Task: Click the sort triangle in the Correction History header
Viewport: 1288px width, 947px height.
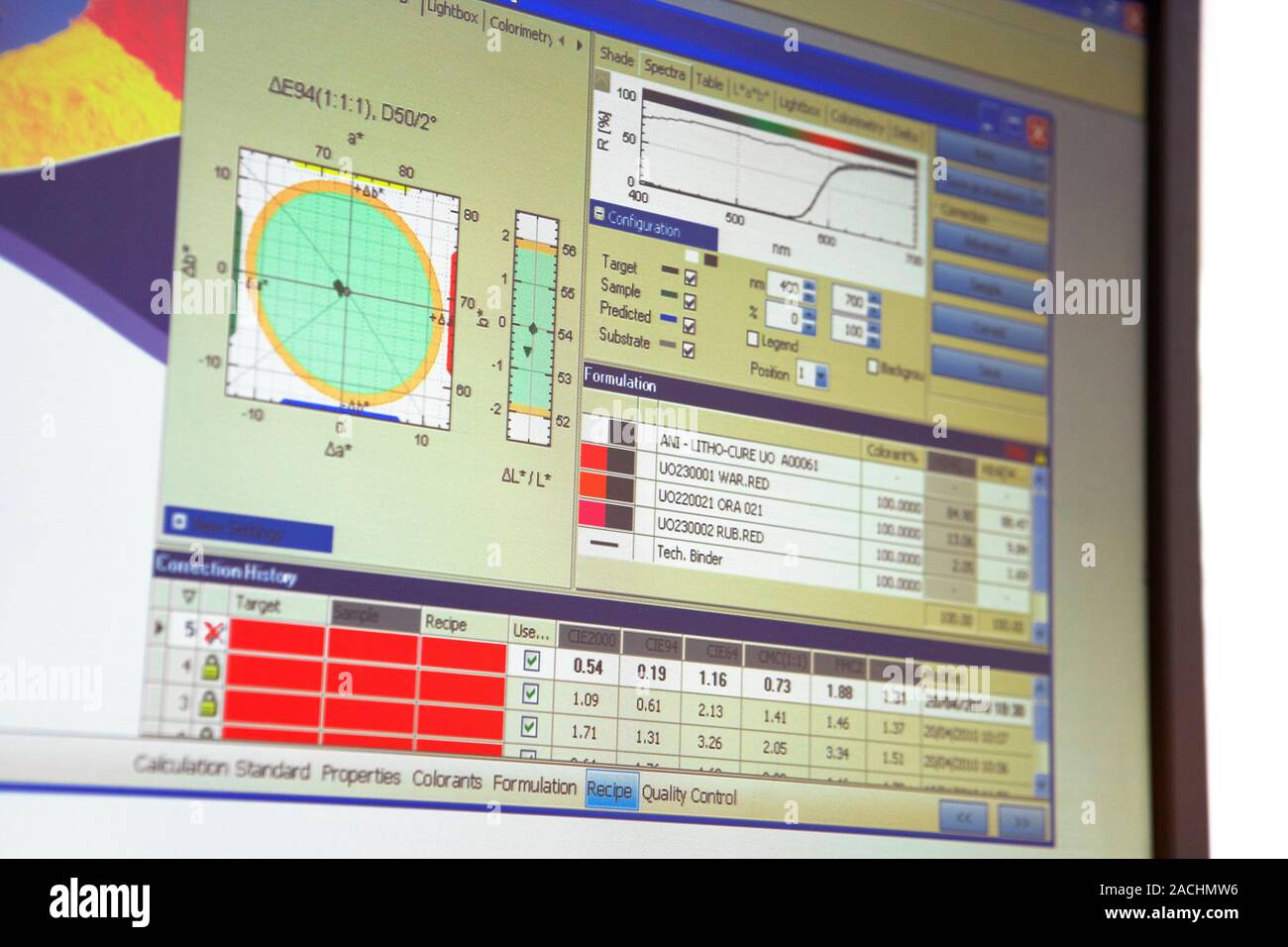Action: click(189, 597)
